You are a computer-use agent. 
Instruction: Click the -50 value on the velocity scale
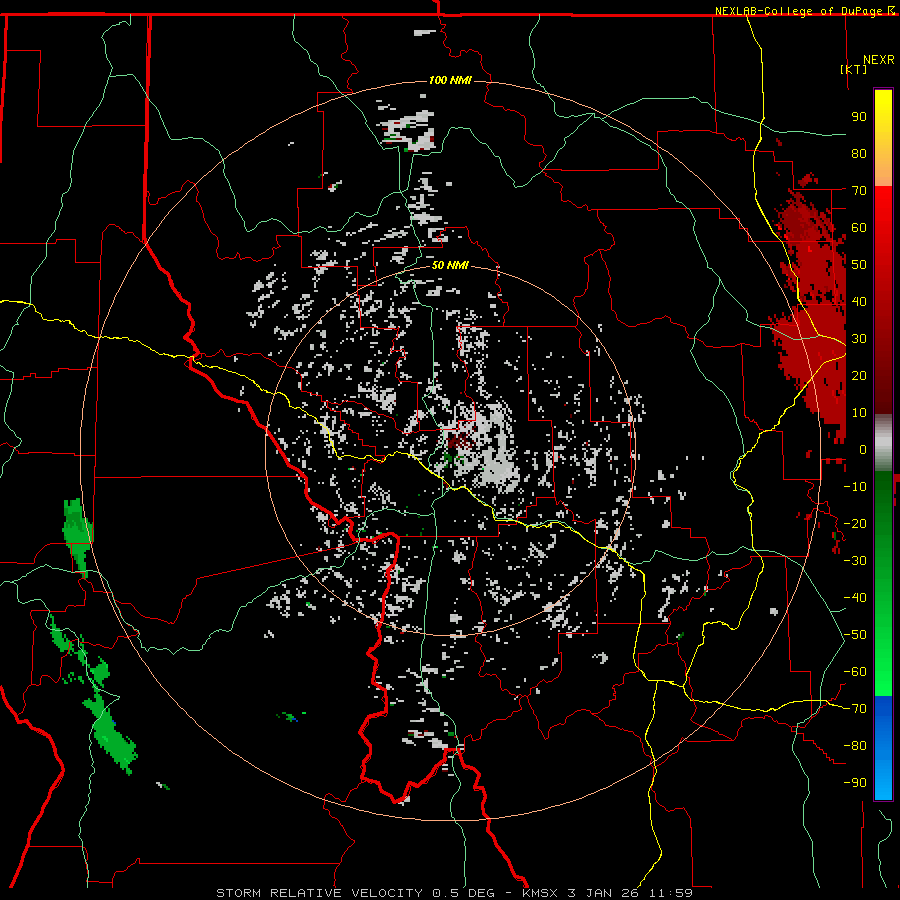(x=855, y=635)
